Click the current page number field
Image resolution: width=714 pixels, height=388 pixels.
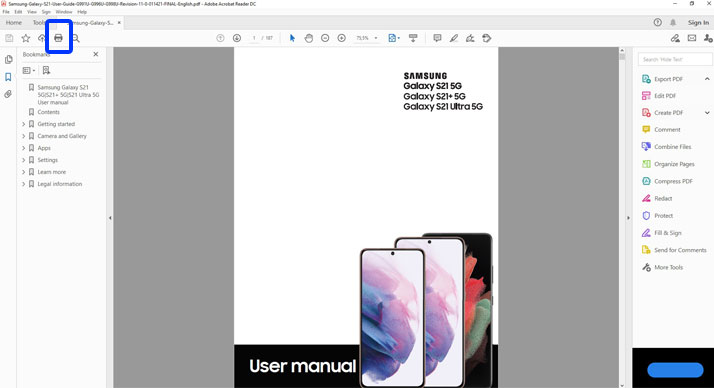(x=254, y=38)
